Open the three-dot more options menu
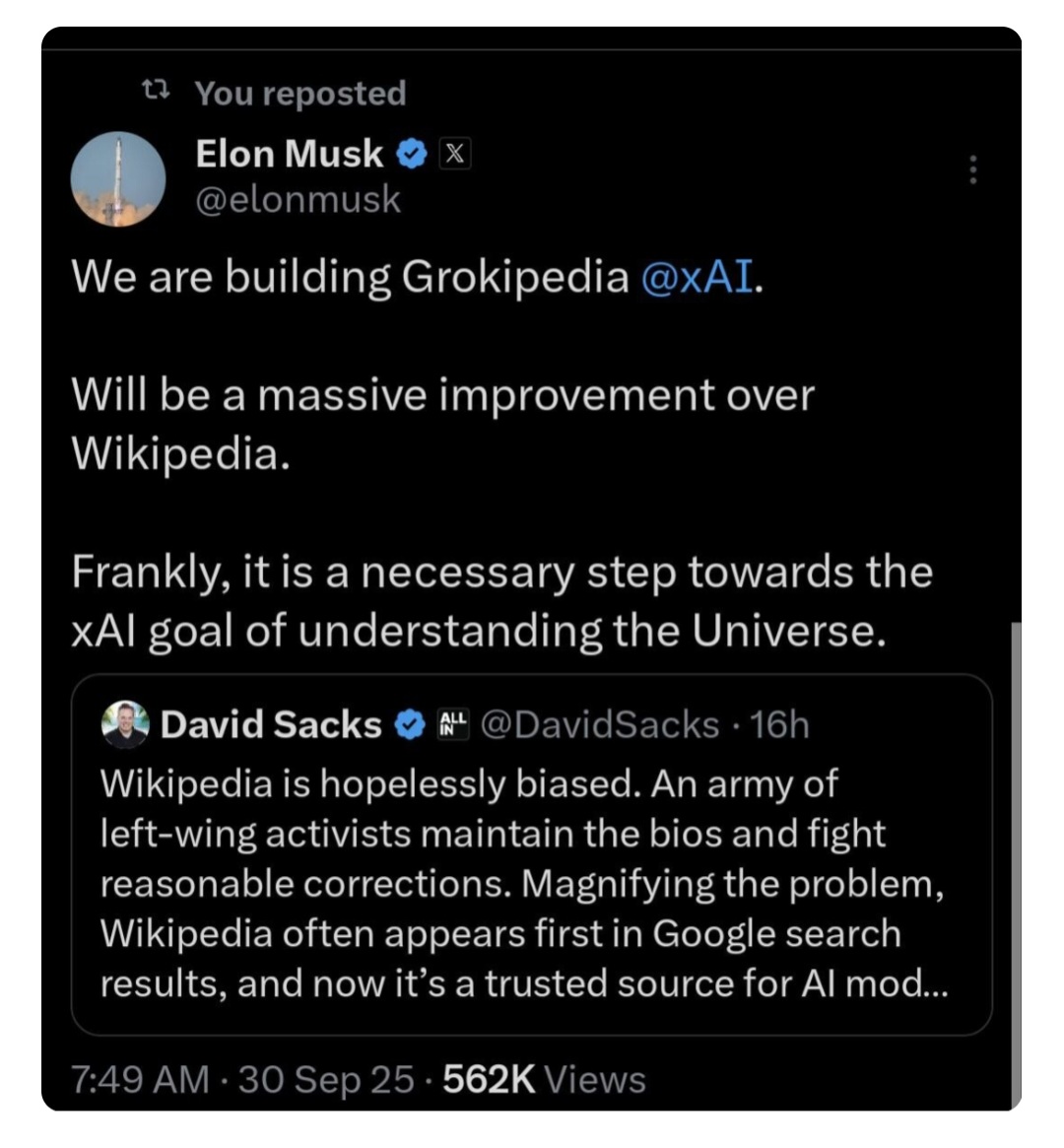 point(972,170)
